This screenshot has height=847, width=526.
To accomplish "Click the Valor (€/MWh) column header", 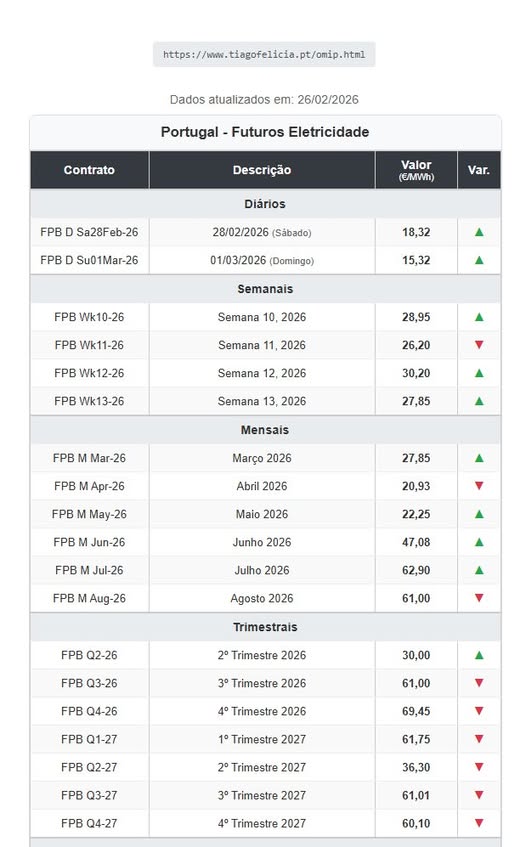I will tap(416, 170).
